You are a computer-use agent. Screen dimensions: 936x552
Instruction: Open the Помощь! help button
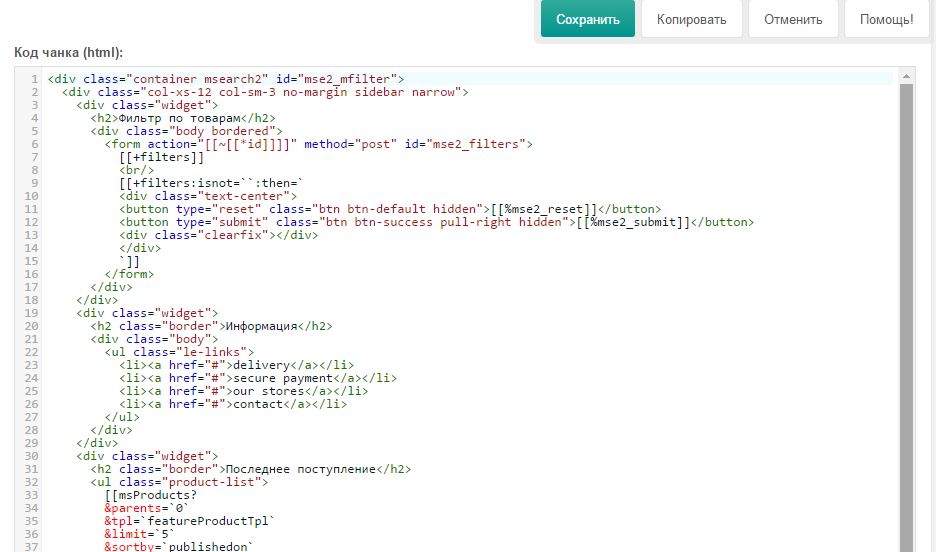886,19
